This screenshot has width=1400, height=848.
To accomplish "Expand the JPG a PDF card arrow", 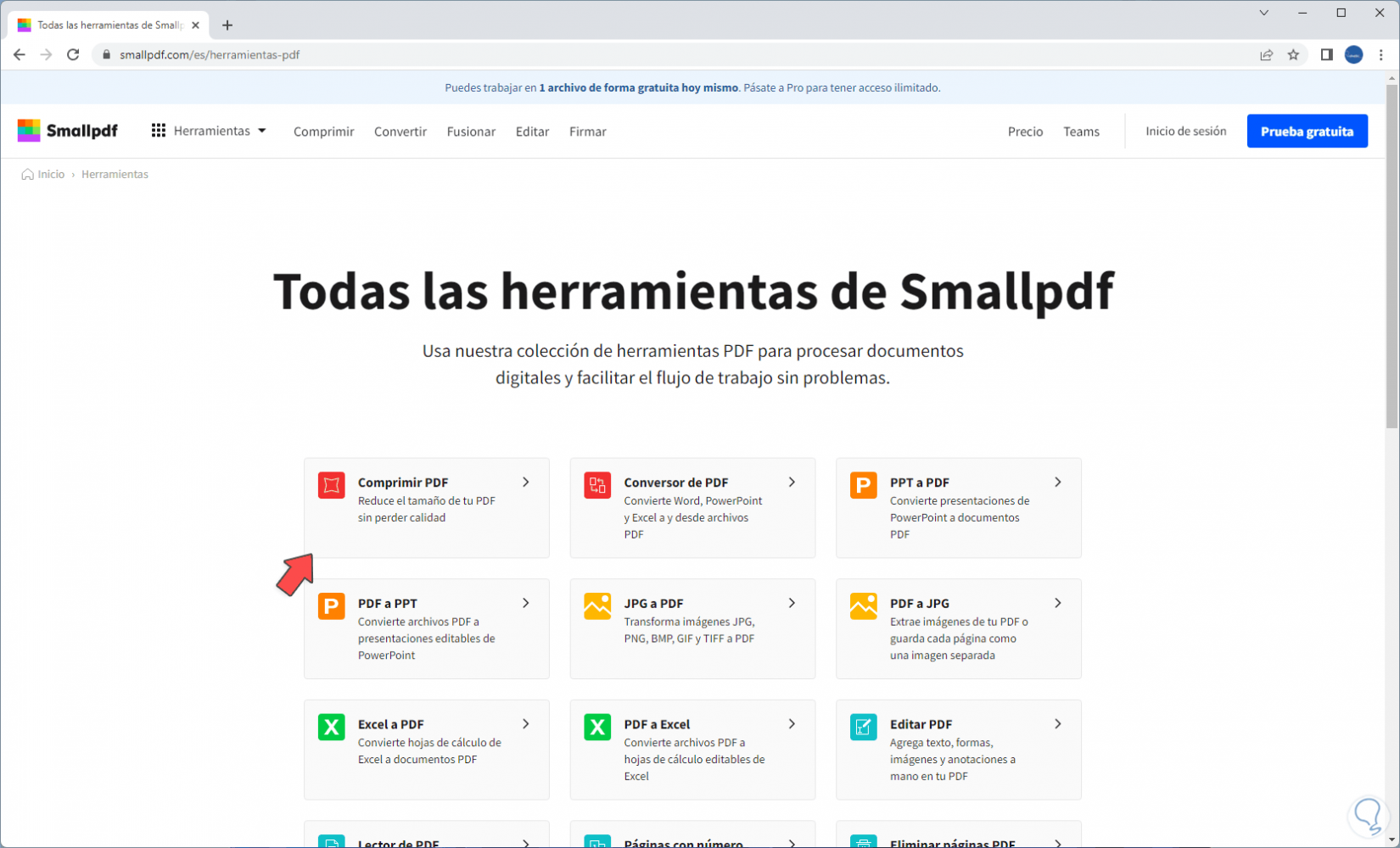I will click(x=792, y=603).
